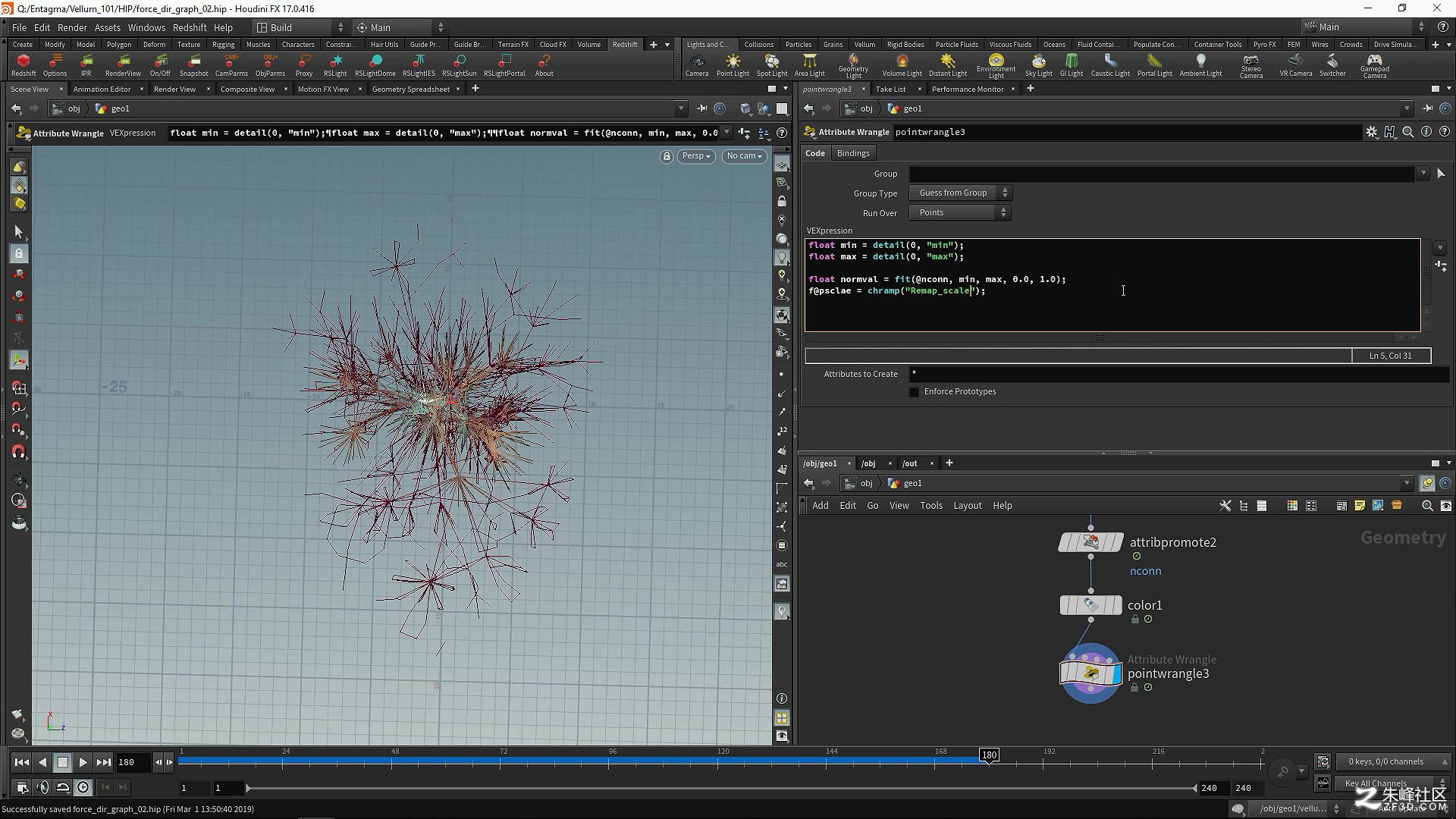The width and height of the screenshot is (1456, 819).
Task: Expand the Group field dropdown arrow
Action: 1423,174
